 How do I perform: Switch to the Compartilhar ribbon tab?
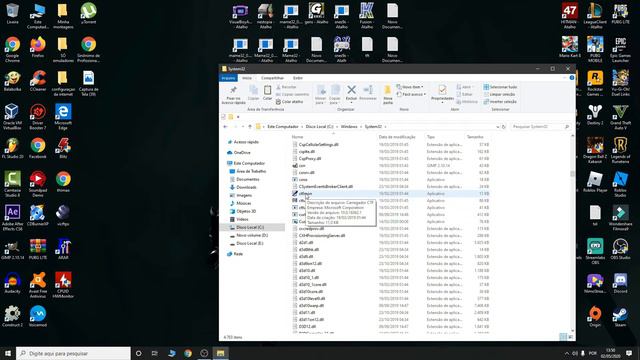point(272,78)
